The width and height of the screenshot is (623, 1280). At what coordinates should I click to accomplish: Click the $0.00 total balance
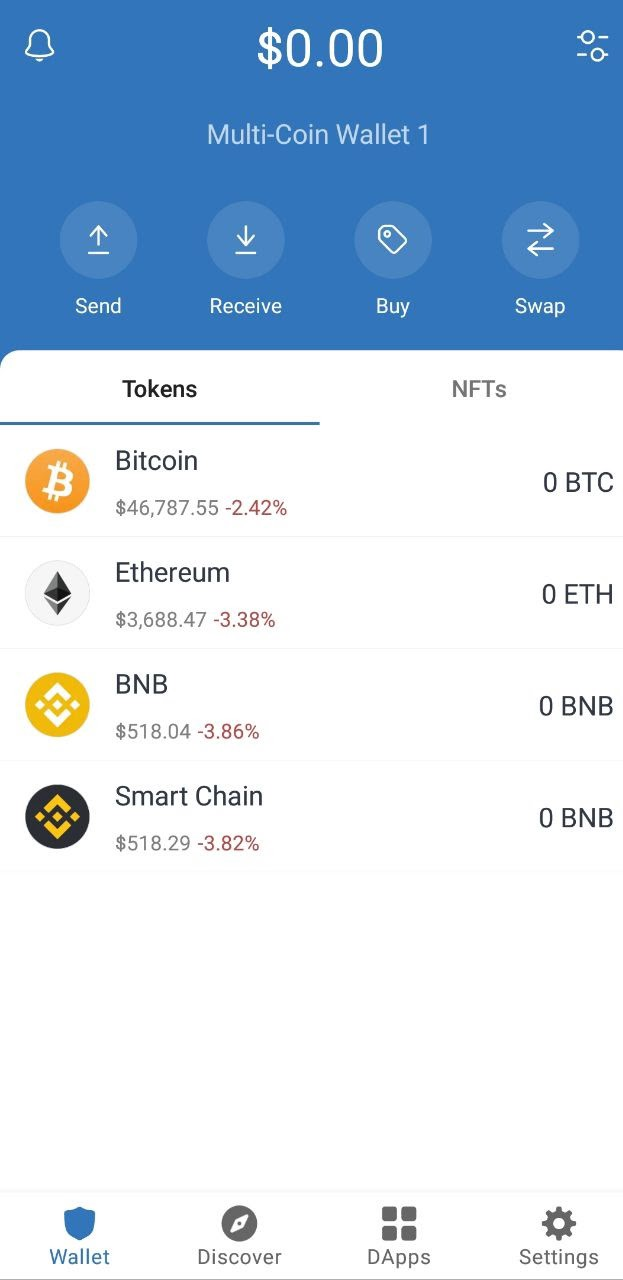320,48
